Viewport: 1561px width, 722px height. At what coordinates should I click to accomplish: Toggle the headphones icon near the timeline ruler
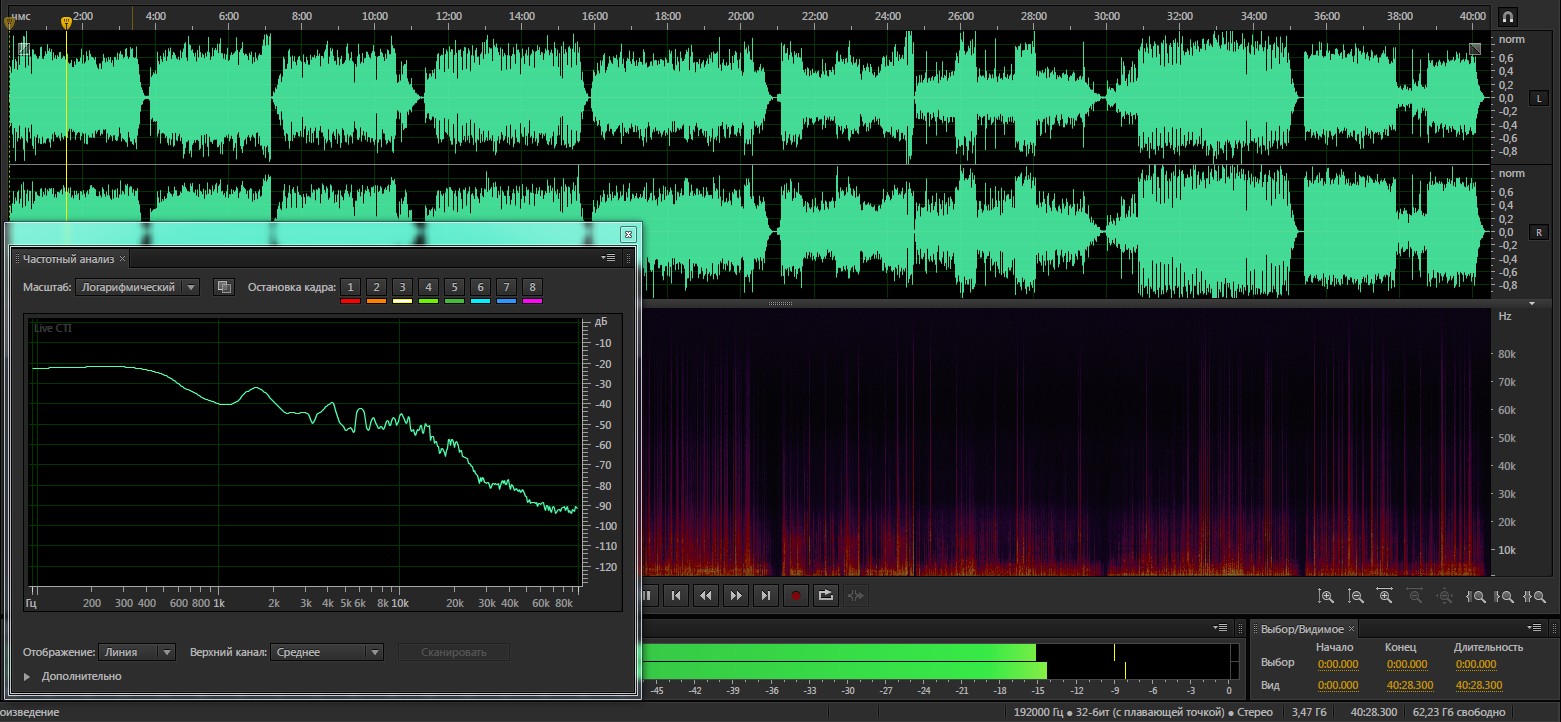tap(1508, 17)
